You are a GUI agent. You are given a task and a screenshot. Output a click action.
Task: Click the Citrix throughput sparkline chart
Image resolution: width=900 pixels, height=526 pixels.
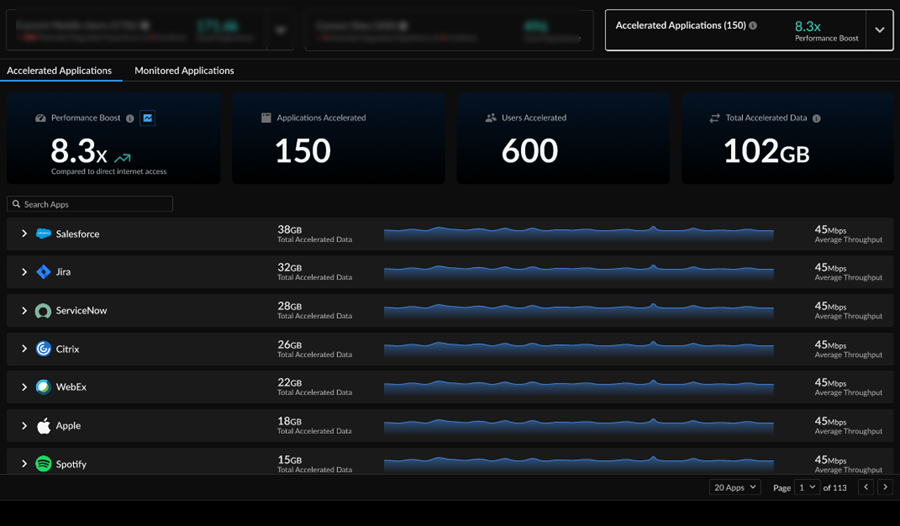tap(579, 349)
